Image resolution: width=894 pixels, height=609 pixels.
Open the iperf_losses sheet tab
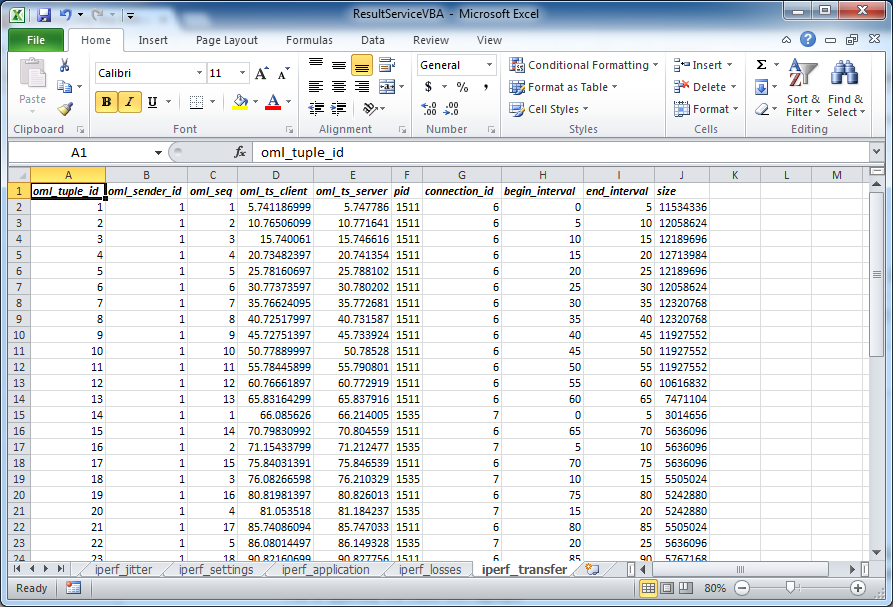pos(430,569)
